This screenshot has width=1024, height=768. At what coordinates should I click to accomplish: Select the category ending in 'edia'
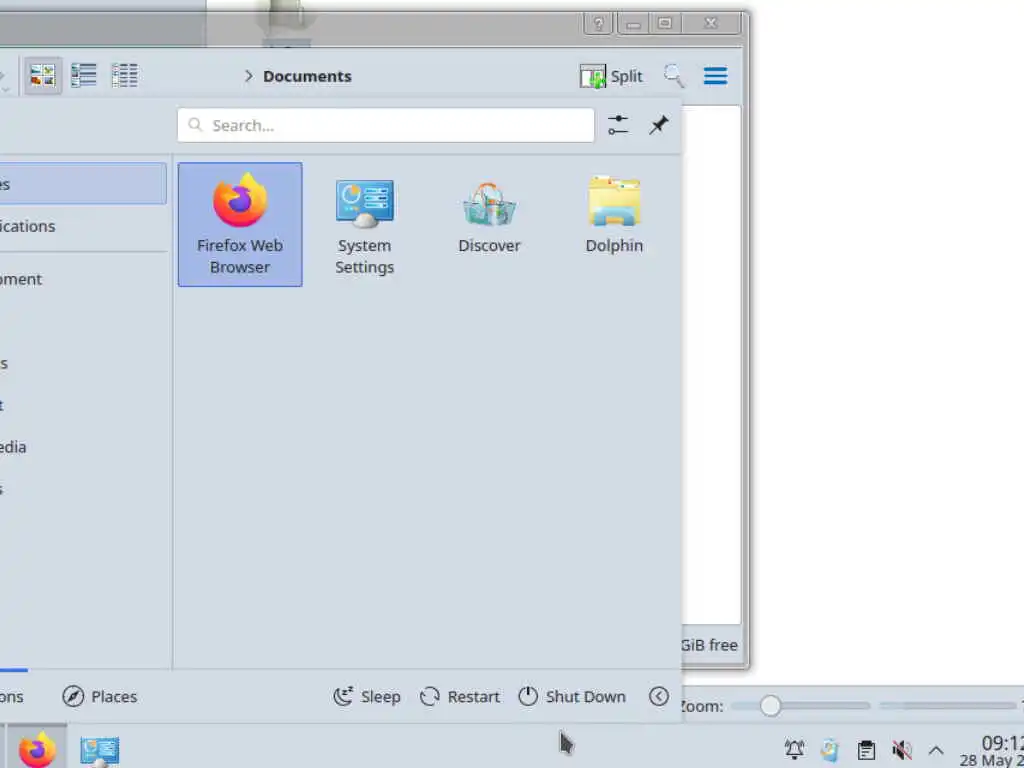click(82, 447)
